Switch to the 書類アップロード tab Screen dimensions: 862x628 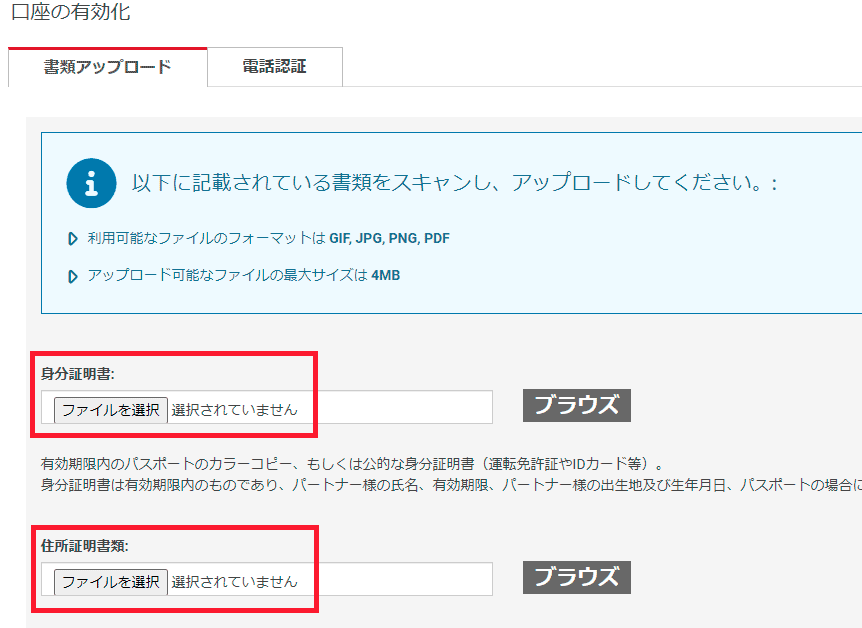107,67
